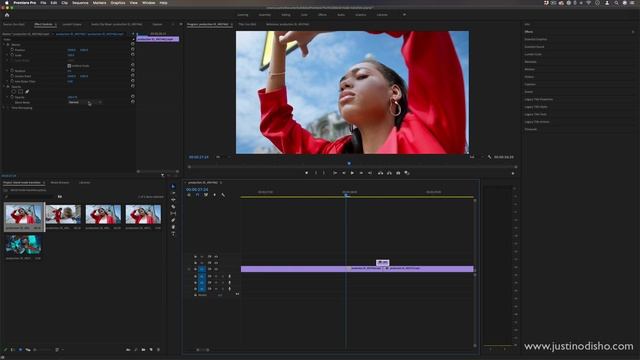640x360 pixels.
Task: Create new bin in Project panel
Action: pyautogui.click(x=143, y=350)
